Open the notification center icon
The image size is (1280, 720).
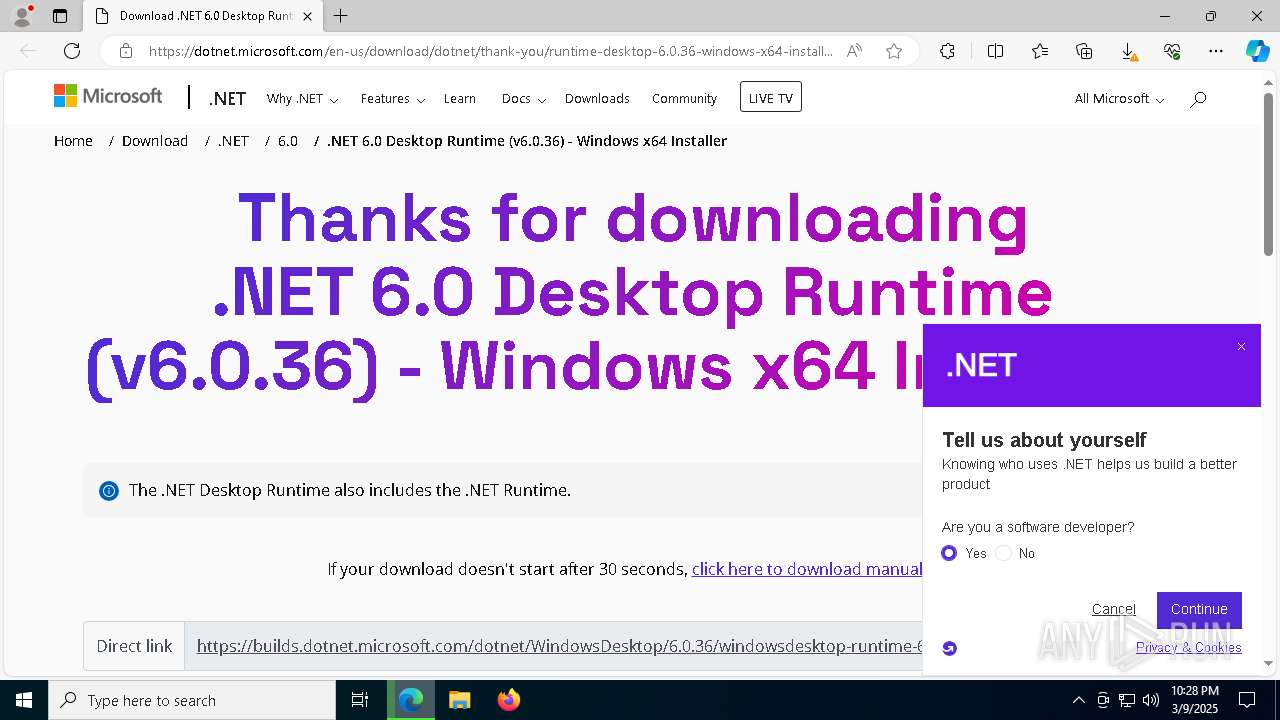pyautogui.click(x=1247, y=700)
